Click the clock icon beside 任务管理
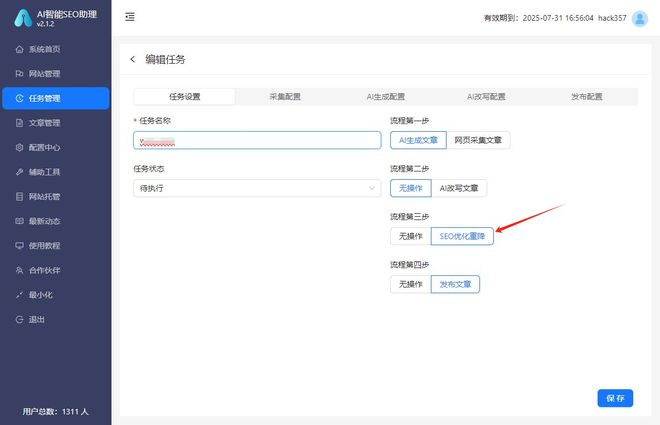This screenshot has height=425, width=660. coord(20,98)
